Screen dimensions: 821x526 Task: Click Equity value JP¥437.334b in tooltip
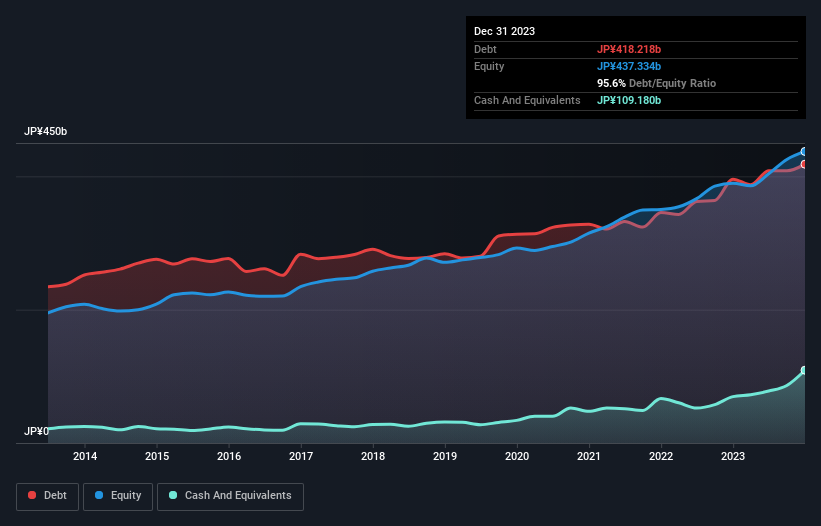629,66
